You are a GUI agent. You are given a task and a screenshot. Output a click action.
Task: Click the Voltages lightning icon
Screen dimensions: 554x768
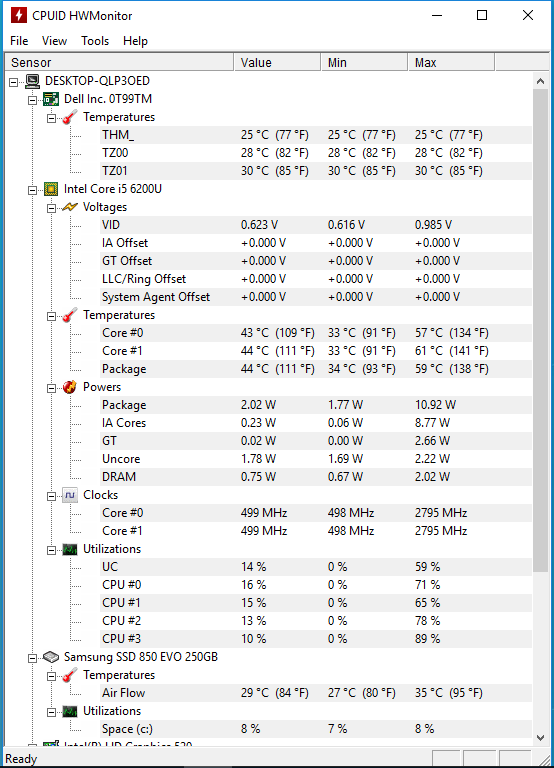click(x=70, y=207)
